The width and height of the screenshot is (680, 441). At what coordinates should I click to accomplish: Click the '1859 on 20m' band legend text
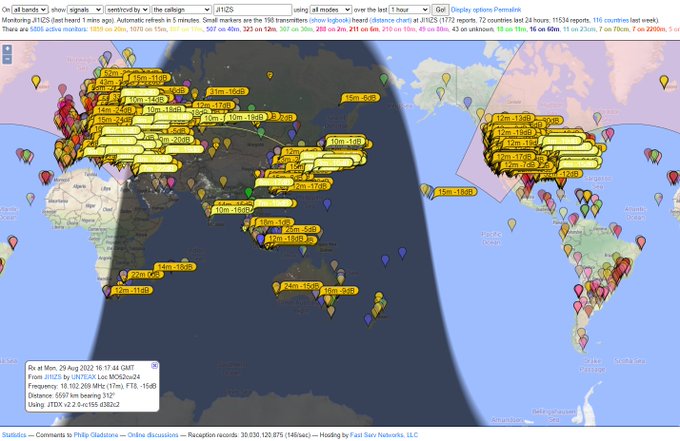107,29
